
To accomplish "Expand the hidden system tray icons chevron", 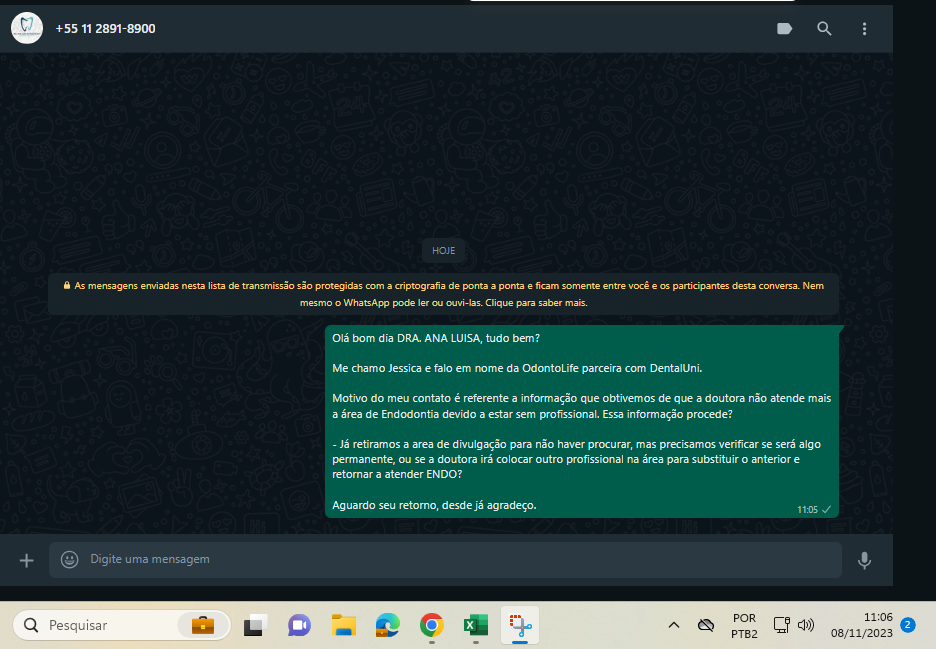I will tap(673, 625).
